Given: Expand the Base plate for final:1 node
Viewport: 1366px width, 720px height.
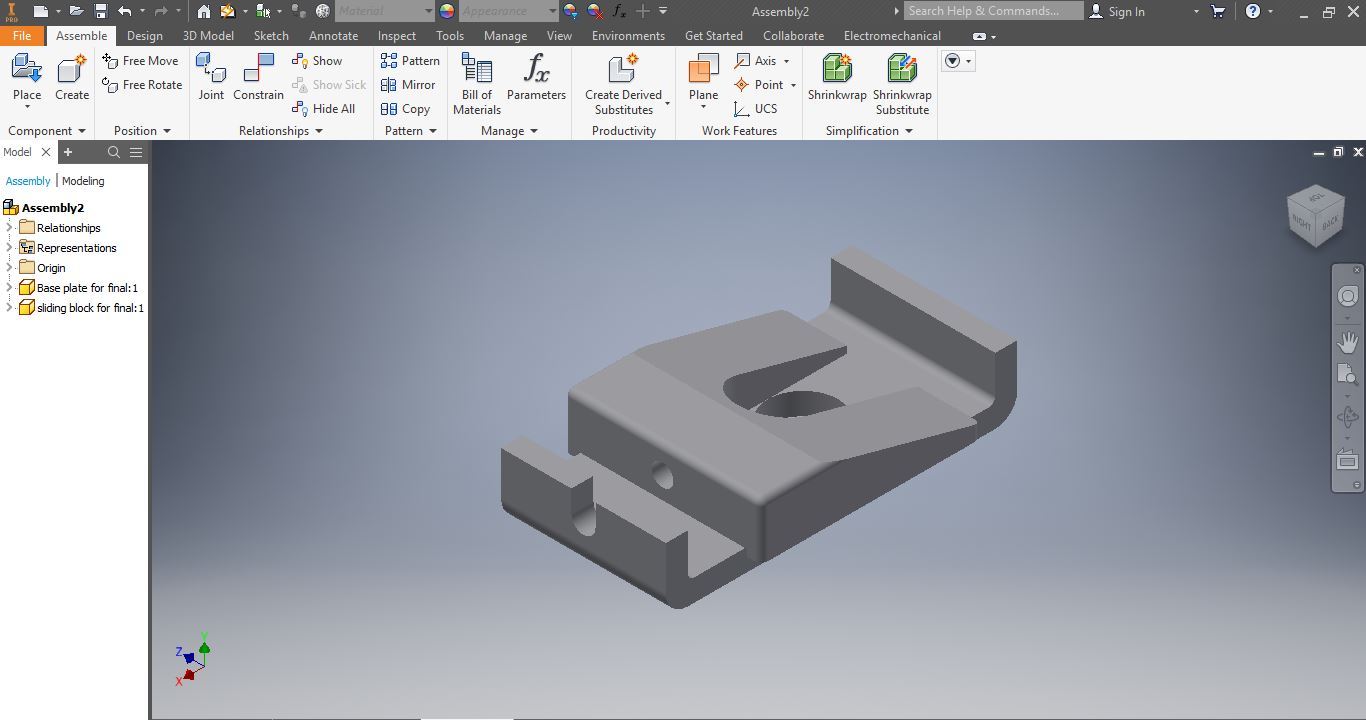Looking at the screenshot, I should click(x=9, y=288).
